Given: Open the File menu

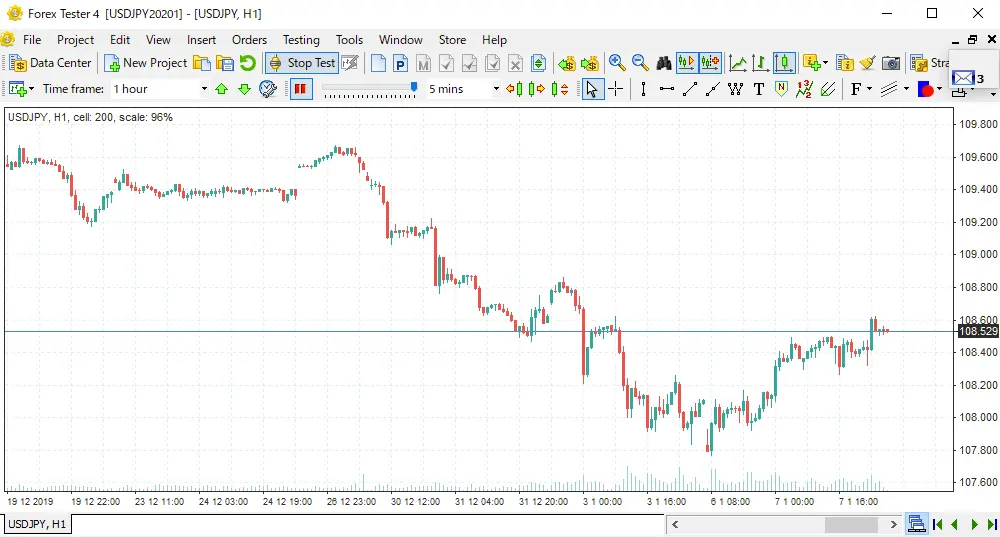Looking at the screenshot, I should click(x=32, y=40).
